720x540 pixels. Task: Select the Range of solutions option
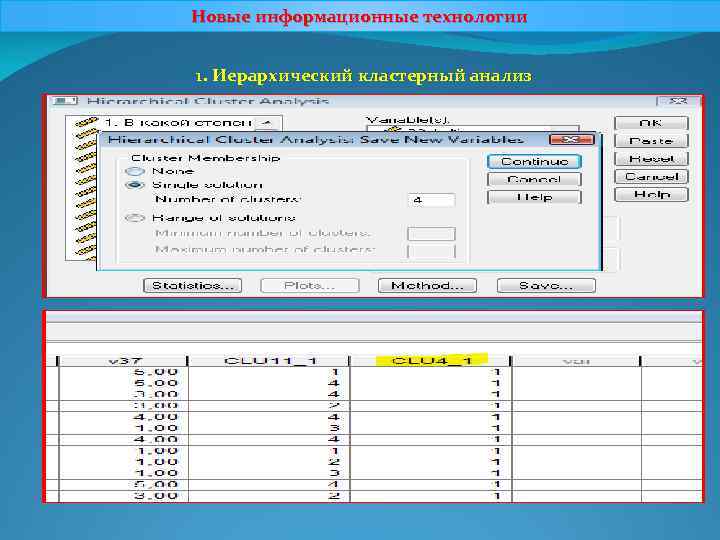[x=135, y=218]
